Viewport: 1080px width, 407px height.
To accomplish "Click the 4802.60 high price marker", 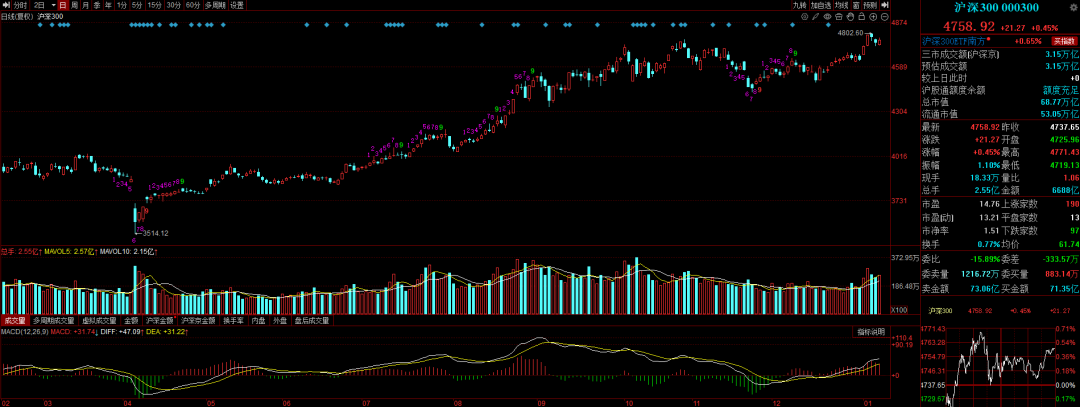I will tap(850, 32).
